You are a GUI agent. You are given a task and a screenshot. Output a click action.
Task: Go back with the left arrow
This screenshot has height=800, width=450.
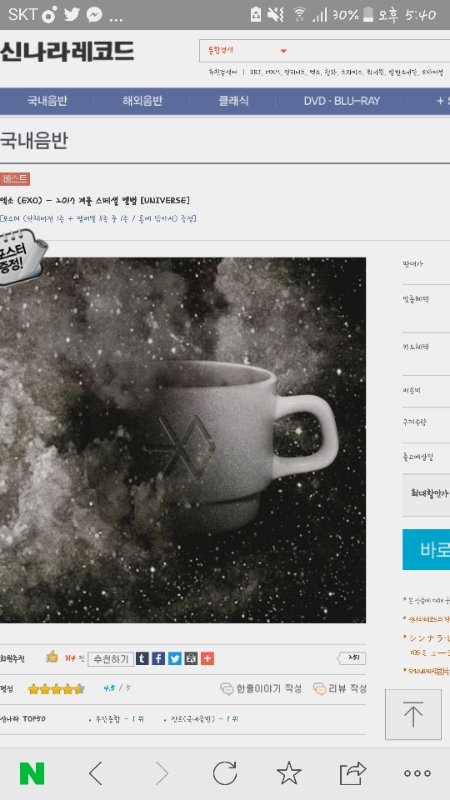tap(96, 773)
